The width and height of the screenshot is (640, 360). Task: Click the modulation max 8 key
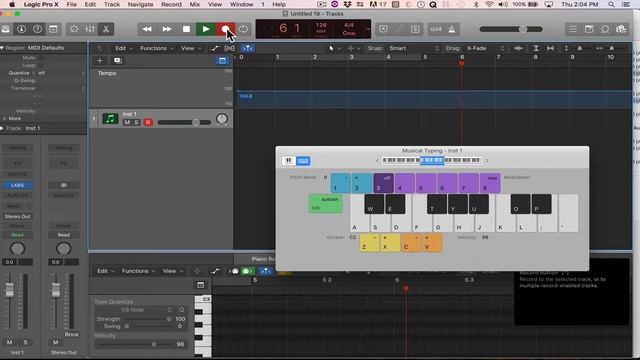tap(490, 183)
